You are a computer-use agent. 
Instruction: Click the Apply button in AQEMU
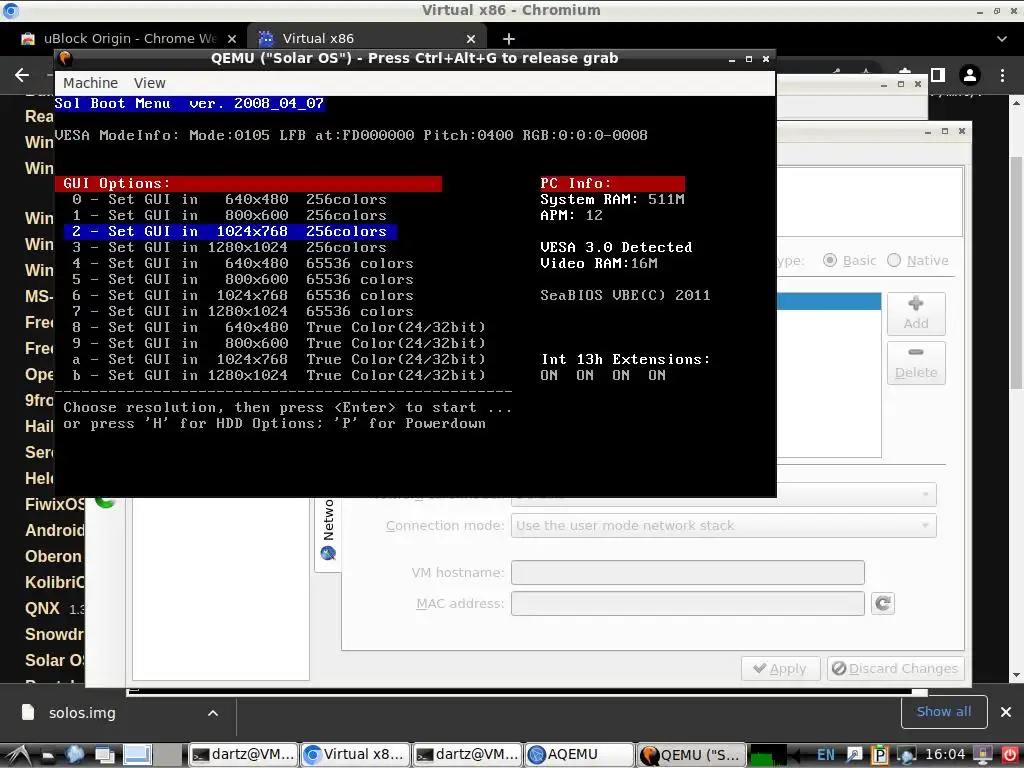pos(780,669)
